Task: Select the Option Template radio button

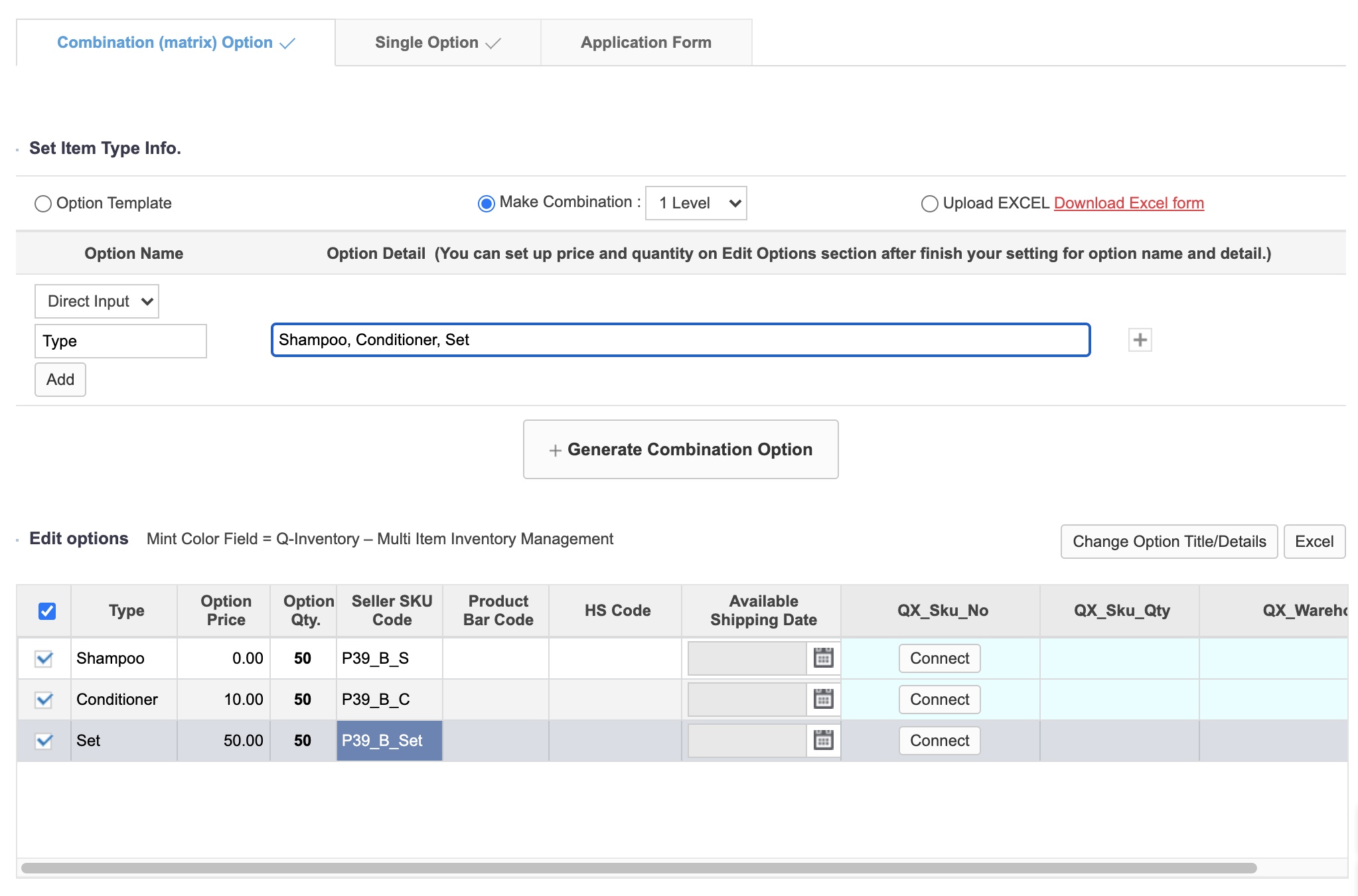Action: point(43,204)
